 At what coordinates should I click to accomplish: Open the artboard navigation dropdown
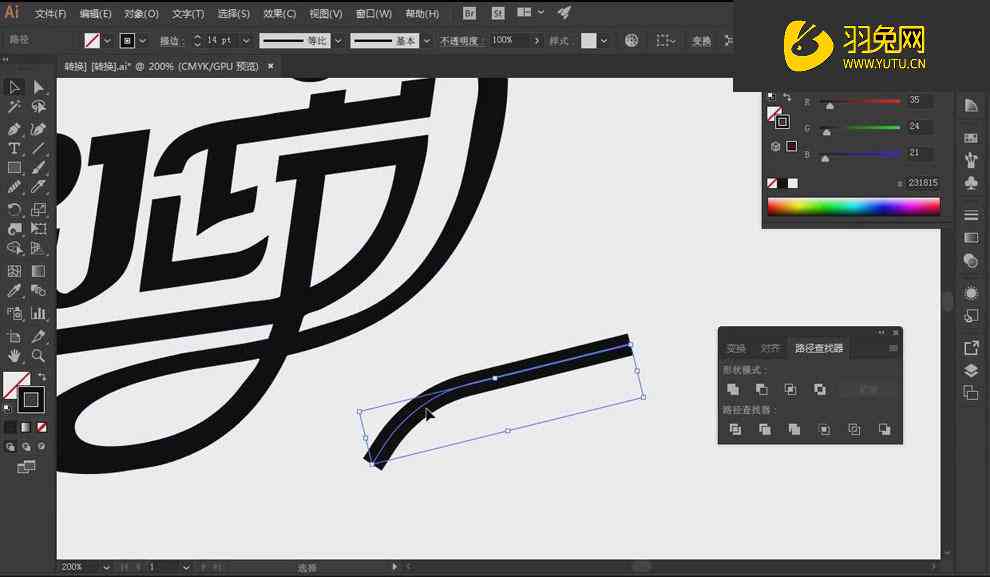click(x=186, y=567)
